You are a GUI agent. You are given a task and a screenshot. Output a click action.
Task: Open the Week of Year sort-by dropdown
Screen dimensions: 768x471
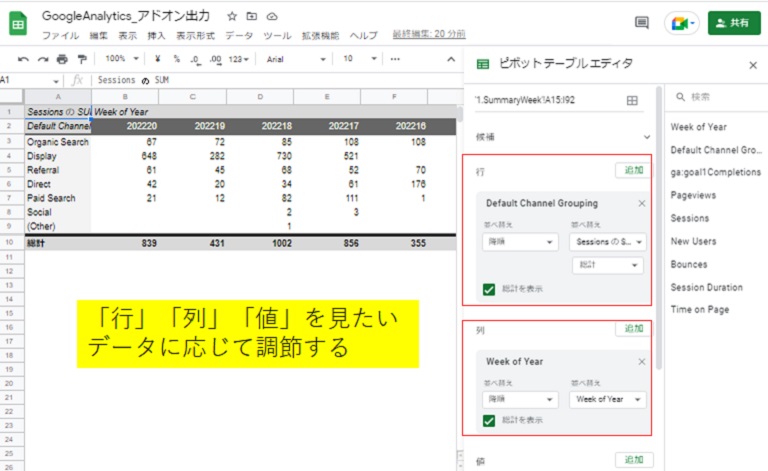[607, 399]
